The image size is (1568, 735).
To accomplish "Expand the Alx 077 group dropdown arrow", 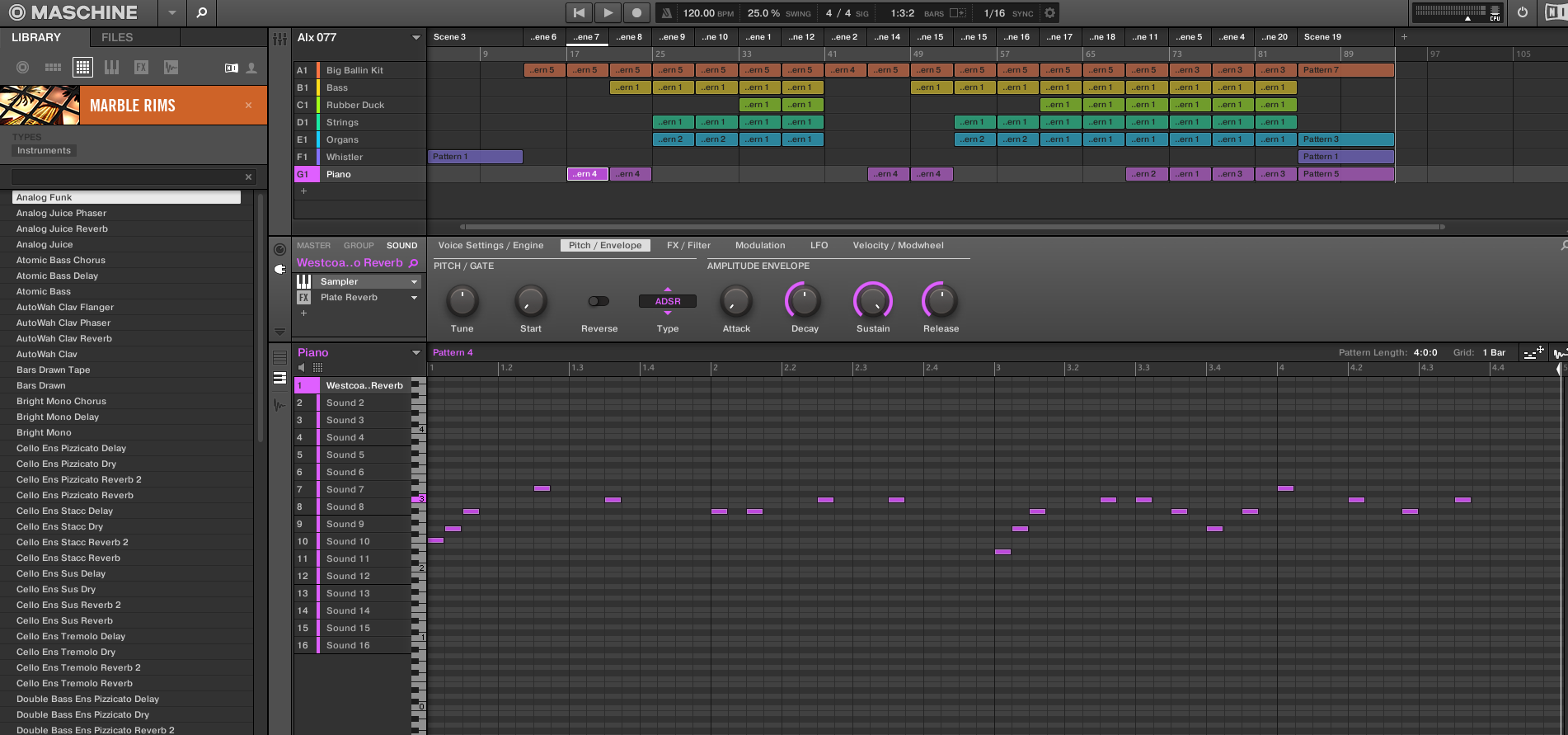I will click(x=416, y=38).
